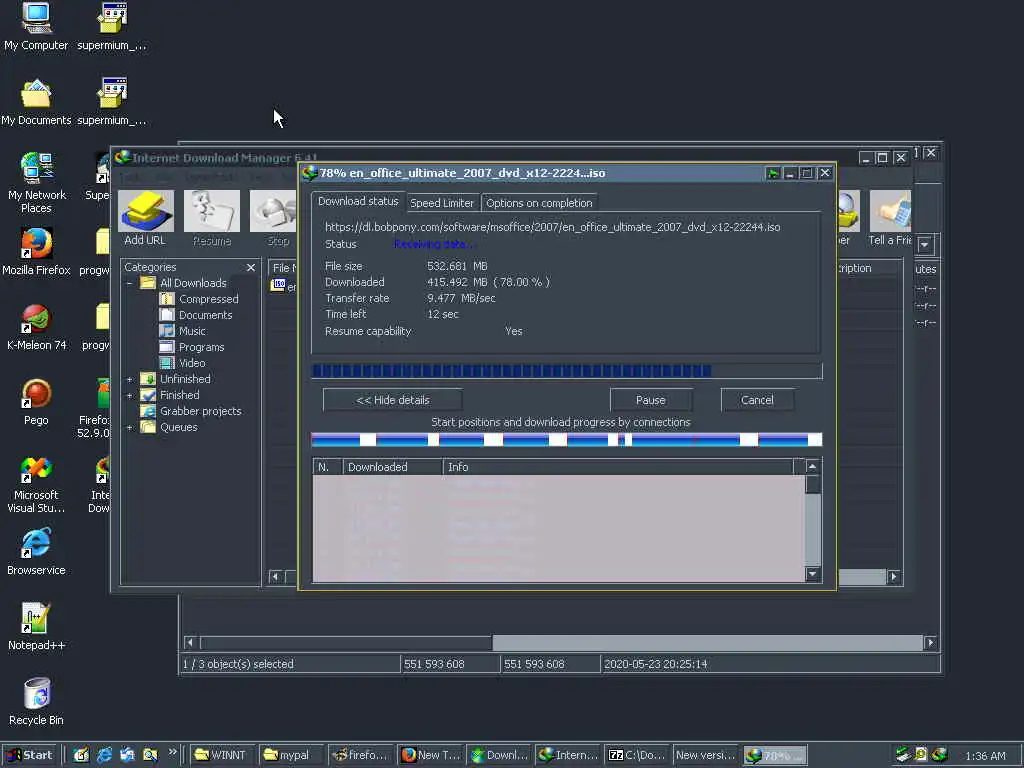1024x768 pixels.
Task: Click the Stop toolbar icon
Action: [274, 219]
